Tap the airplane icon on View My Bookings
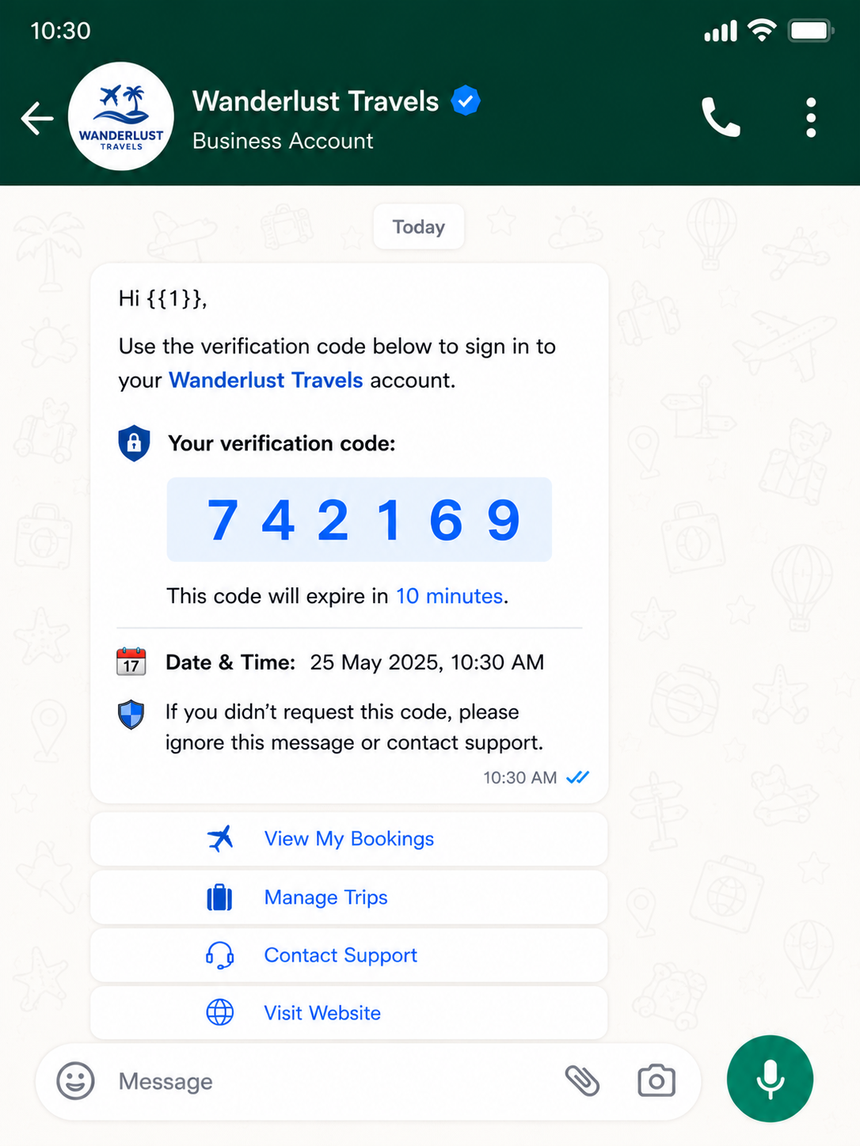The height and width of the screenshot is (1146, 860). pos(220,838)
